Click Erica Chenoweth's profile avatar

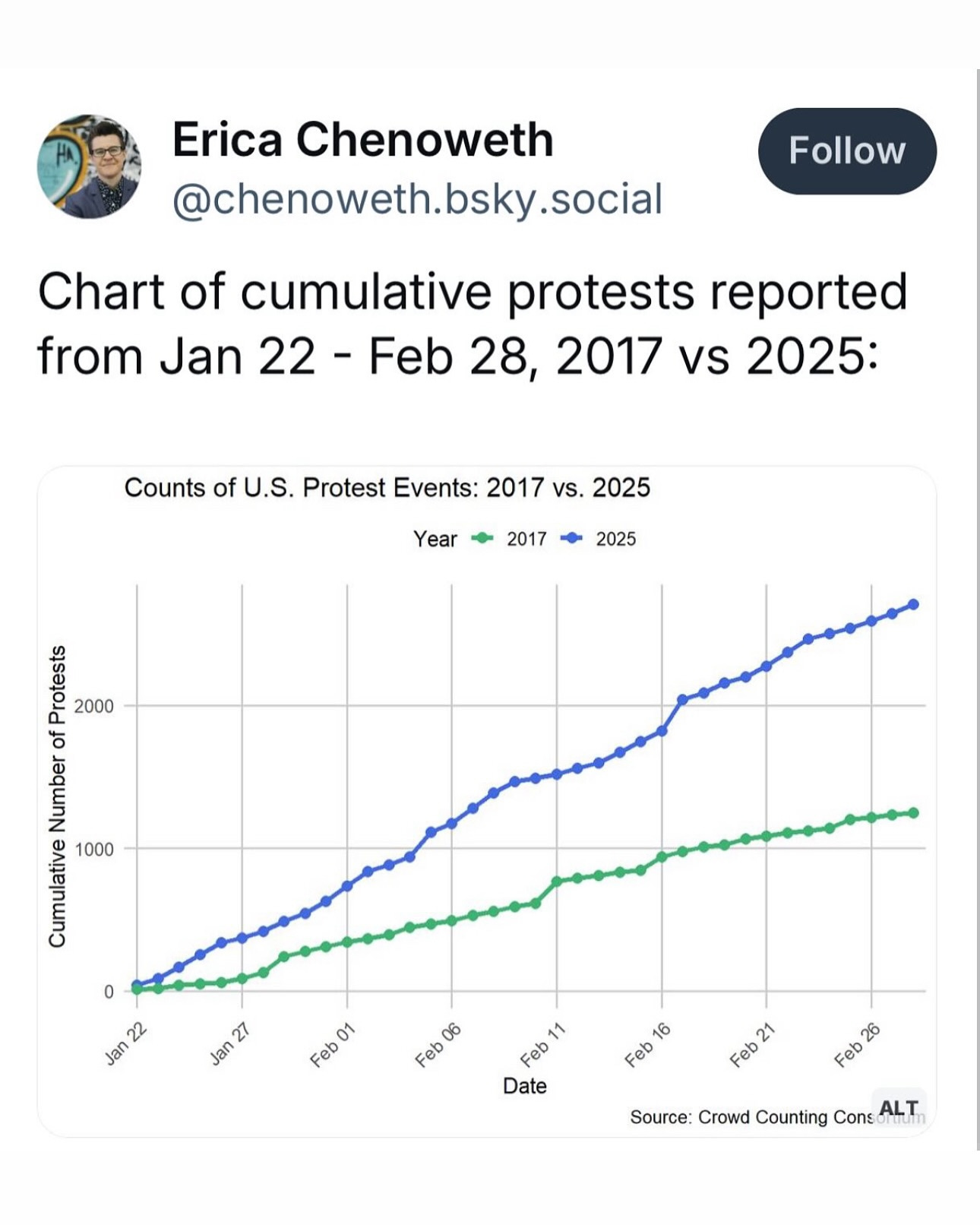pyautogui.click(x=87, y=168)
